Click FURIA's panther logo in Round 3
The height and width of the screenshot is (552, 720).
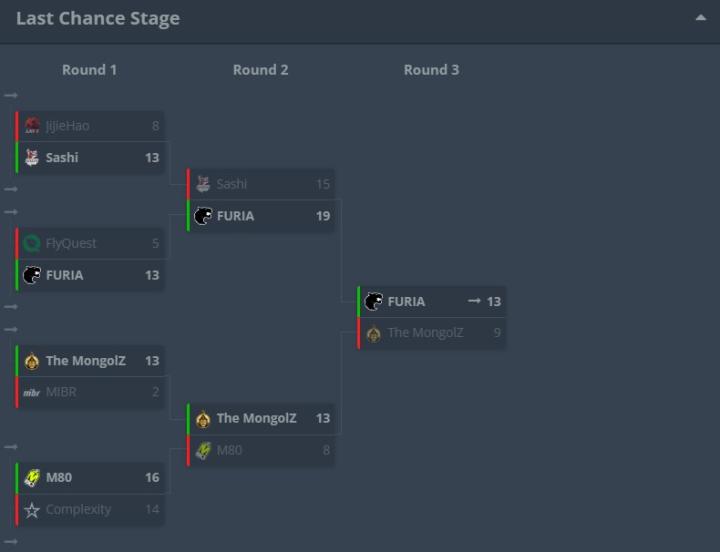point(374,301)
